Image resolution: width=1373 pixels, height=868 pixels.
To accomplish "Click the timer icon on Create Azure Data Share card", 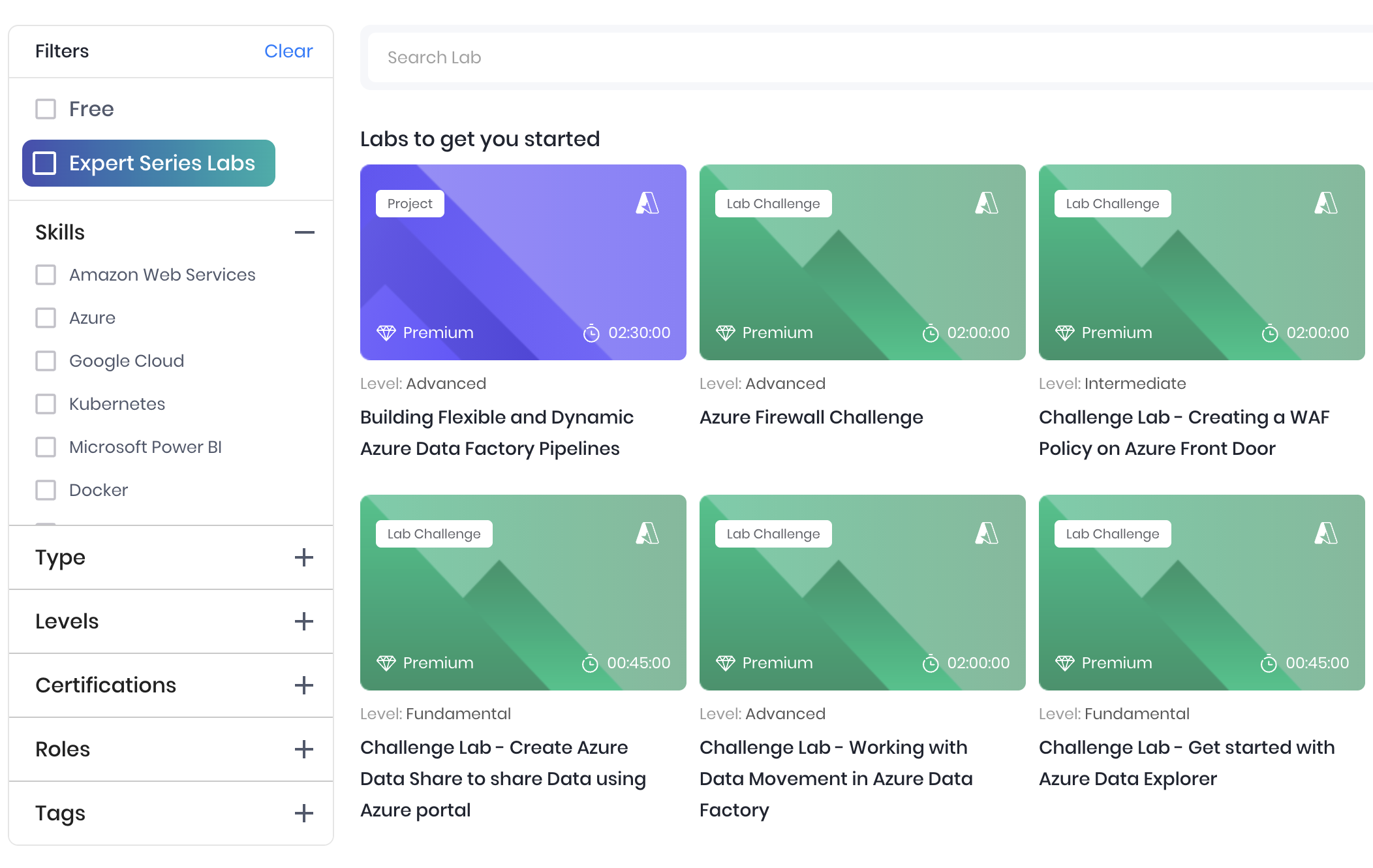I will tap(590, 663).
